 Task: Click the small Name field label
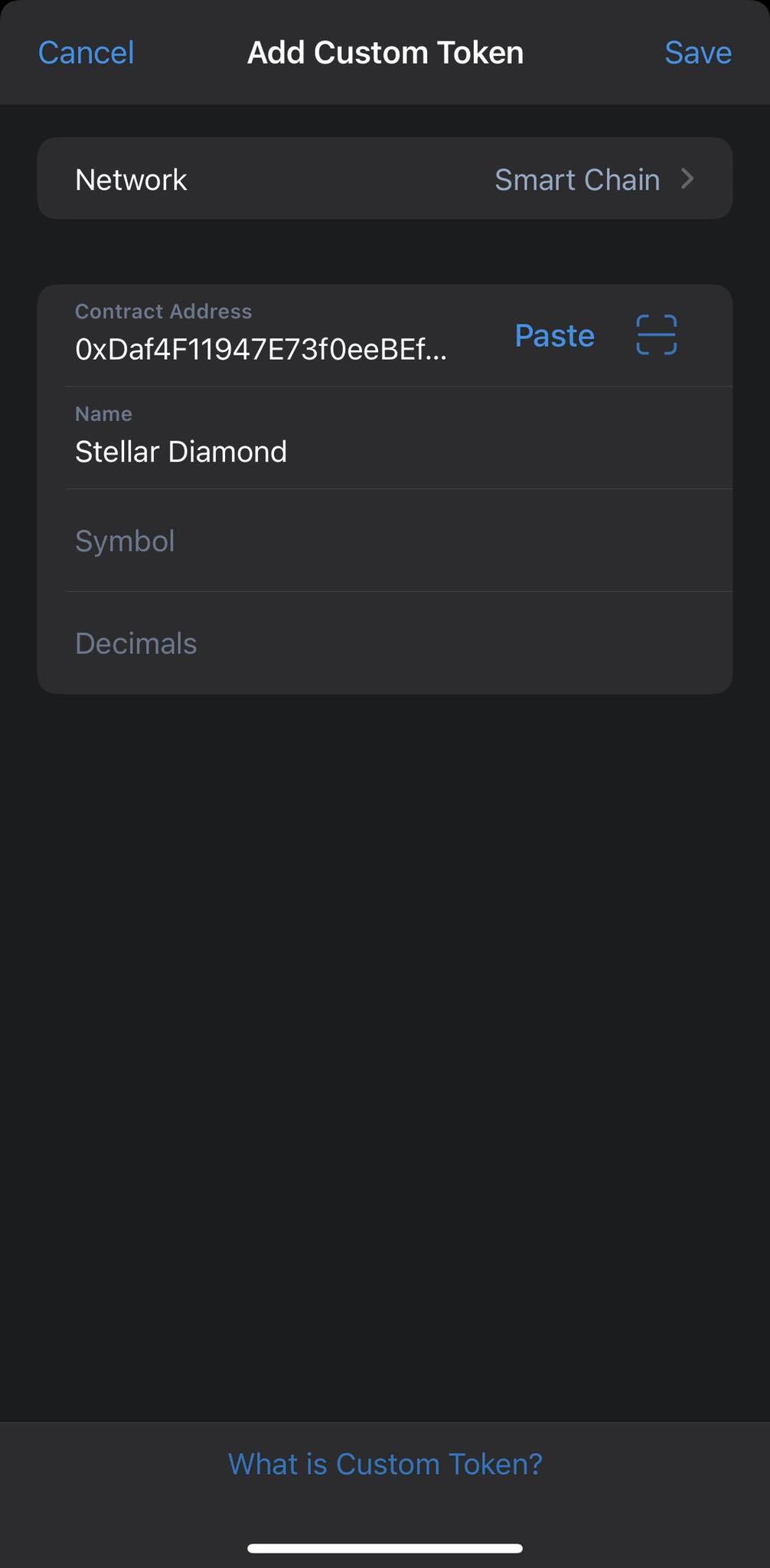[x=103, y=414]
